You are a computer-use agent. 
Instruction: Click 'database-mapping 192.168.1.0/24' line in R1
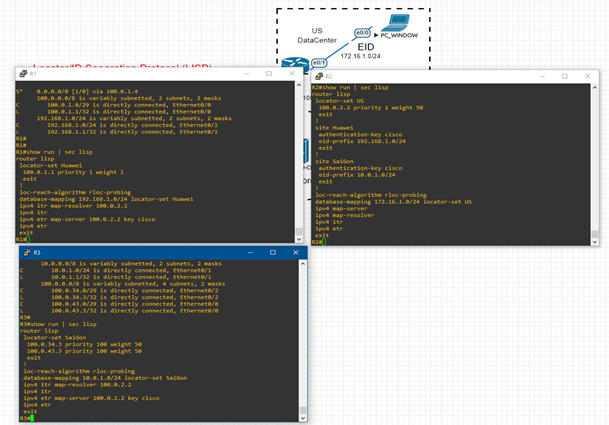pyautogui.click(x=106, y=199)
